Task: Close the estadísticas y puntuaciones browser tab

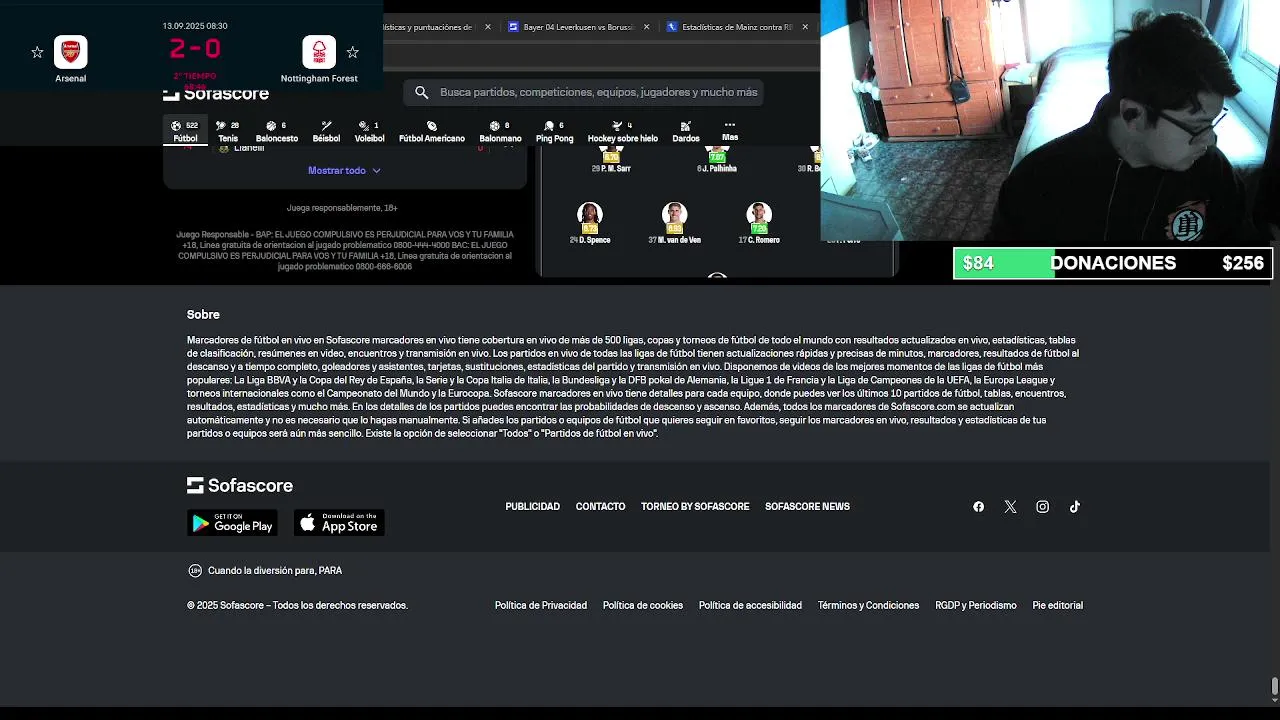Action: point(488,27)
